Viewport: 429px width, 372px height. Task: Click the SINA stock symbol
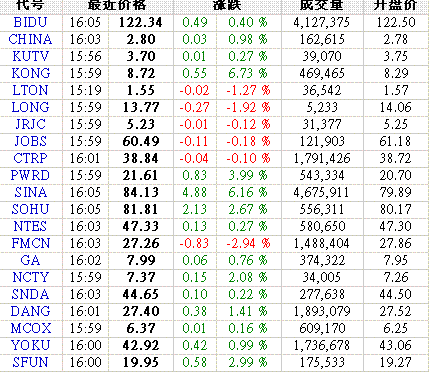point(31,192)
